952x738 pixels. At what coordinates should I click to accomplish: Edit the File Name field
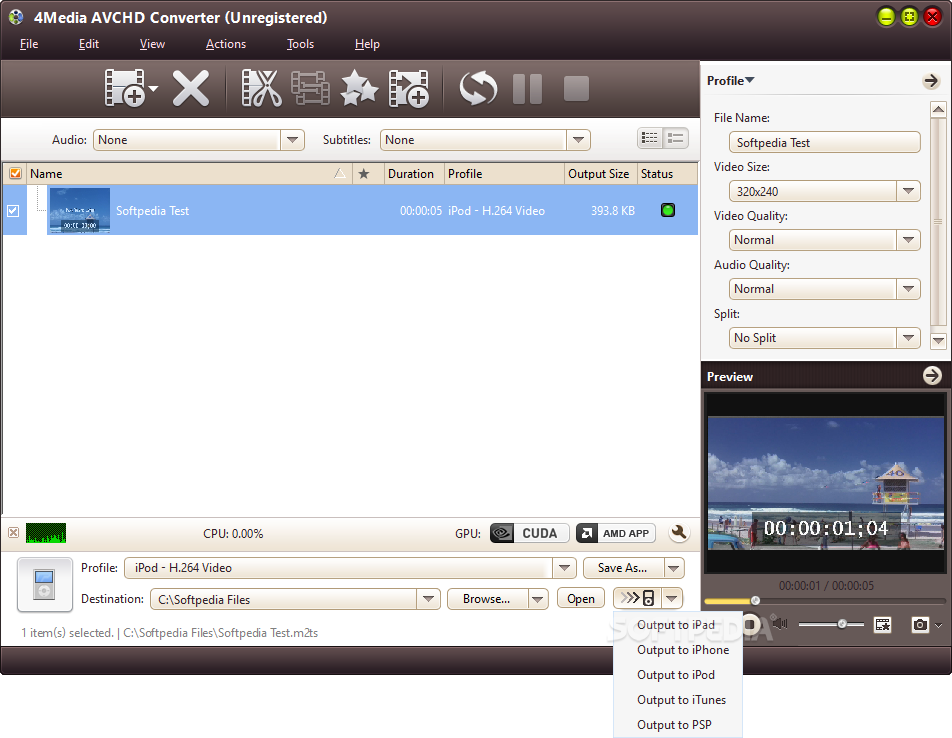click(824, 143)
